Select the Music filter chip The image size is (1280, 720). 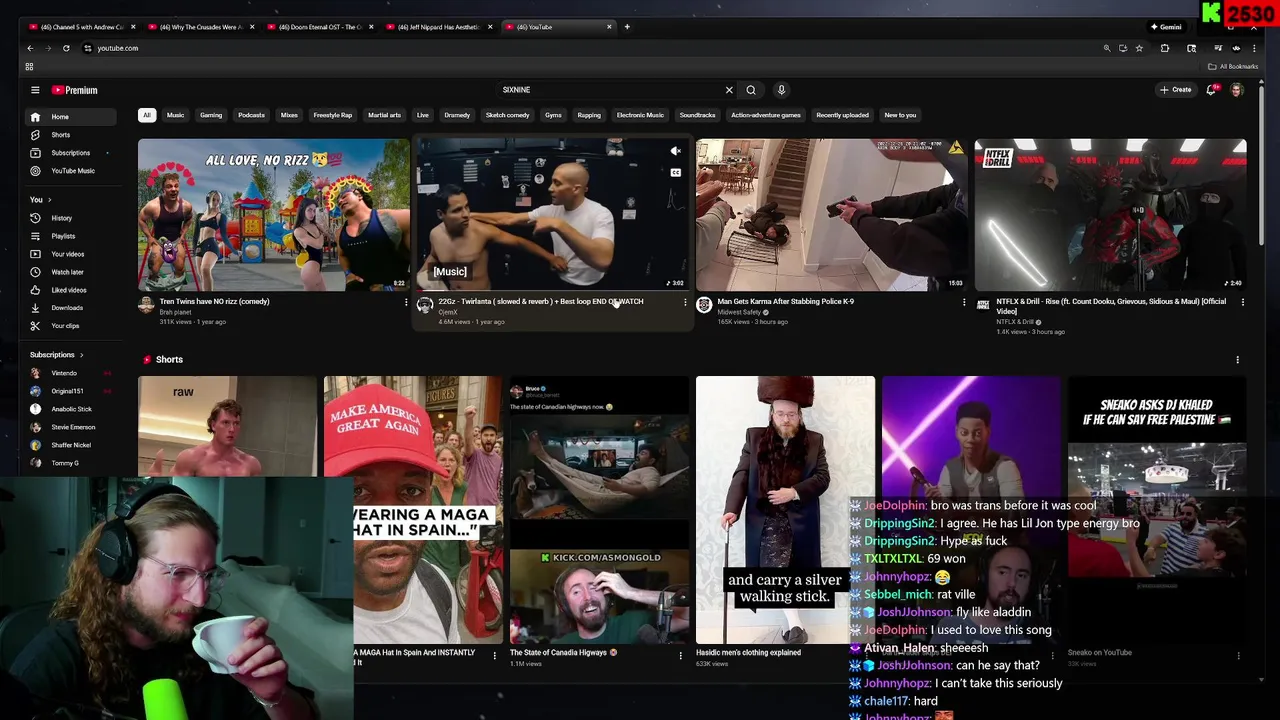(x=175, y=115)
